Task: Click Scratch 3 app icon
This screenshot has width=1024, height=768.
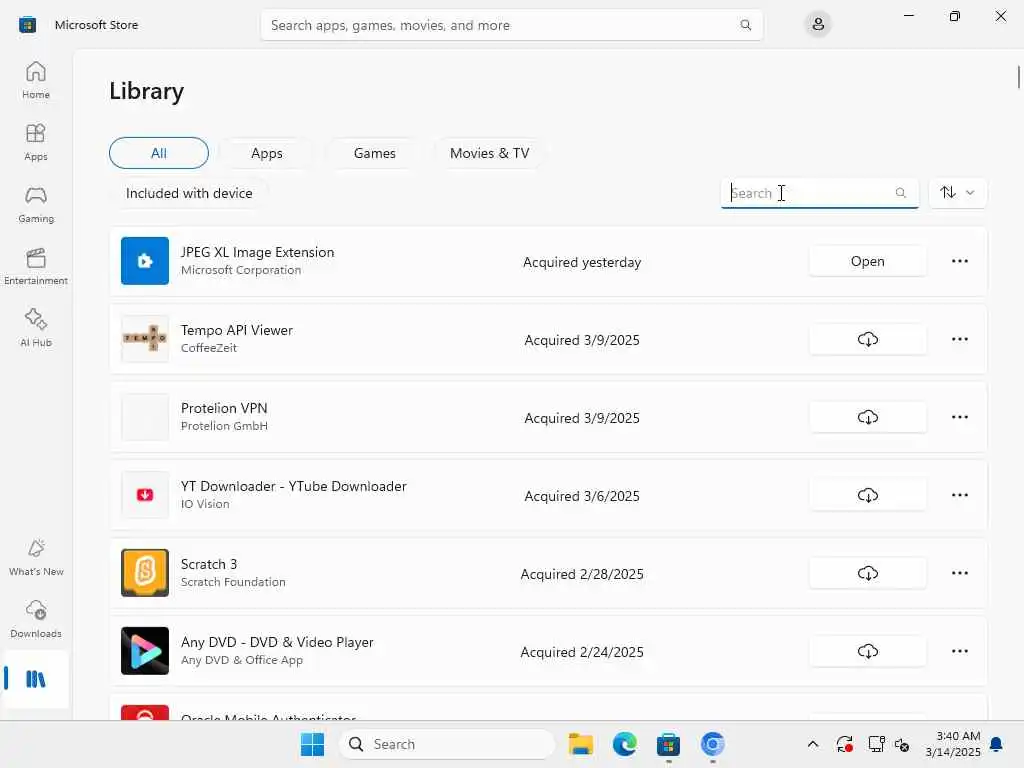Action: (x=145, y=573)
